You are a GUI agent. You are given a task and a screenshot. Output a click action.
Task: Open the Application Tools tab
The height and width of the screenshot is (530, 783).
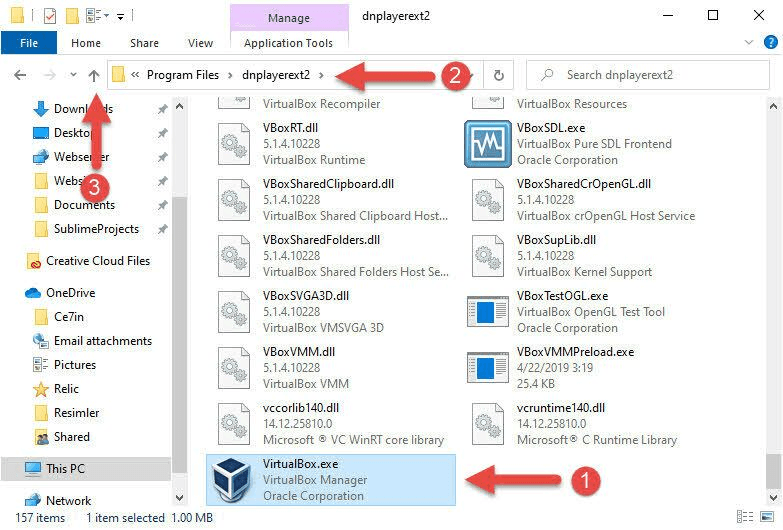(x=289, y=43)
